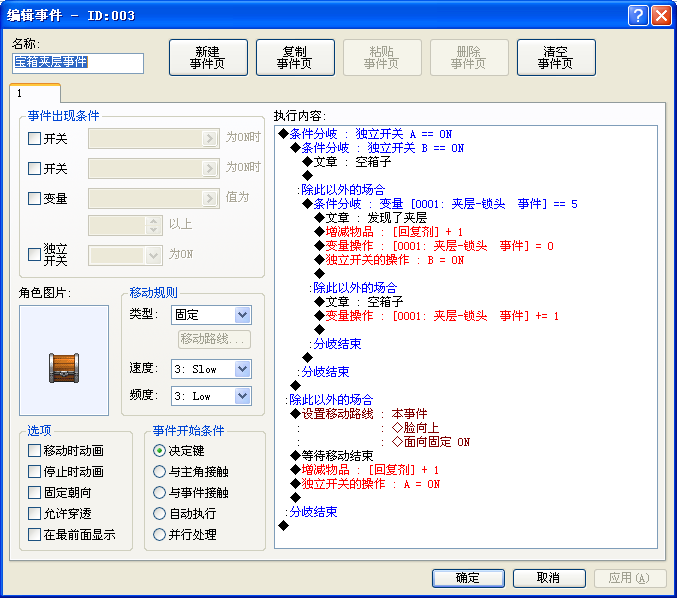
Task: Check the 停止时动画 option
Action: click(35, 471)
